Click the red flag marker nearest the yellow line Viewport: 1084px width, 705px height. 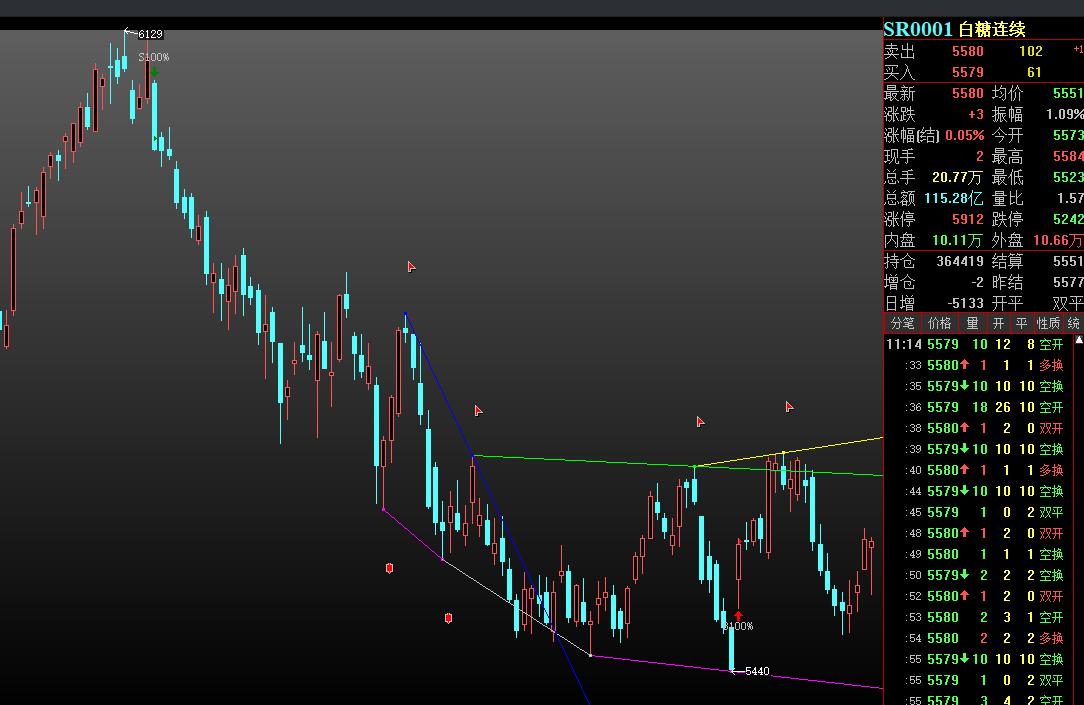789,406
